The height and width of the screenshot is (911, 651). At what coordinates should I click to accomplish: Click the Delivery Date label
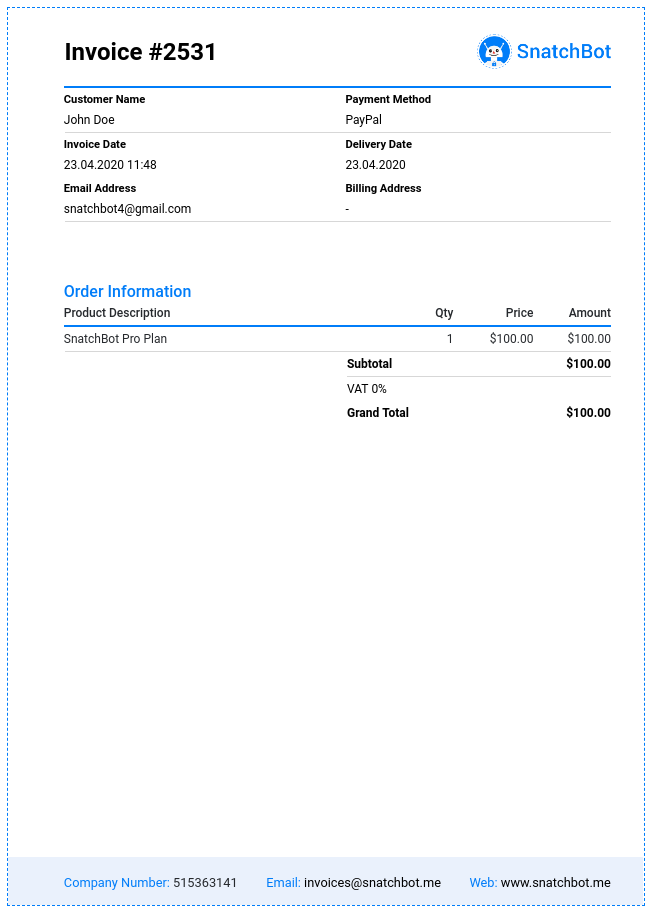click(378, 144)
